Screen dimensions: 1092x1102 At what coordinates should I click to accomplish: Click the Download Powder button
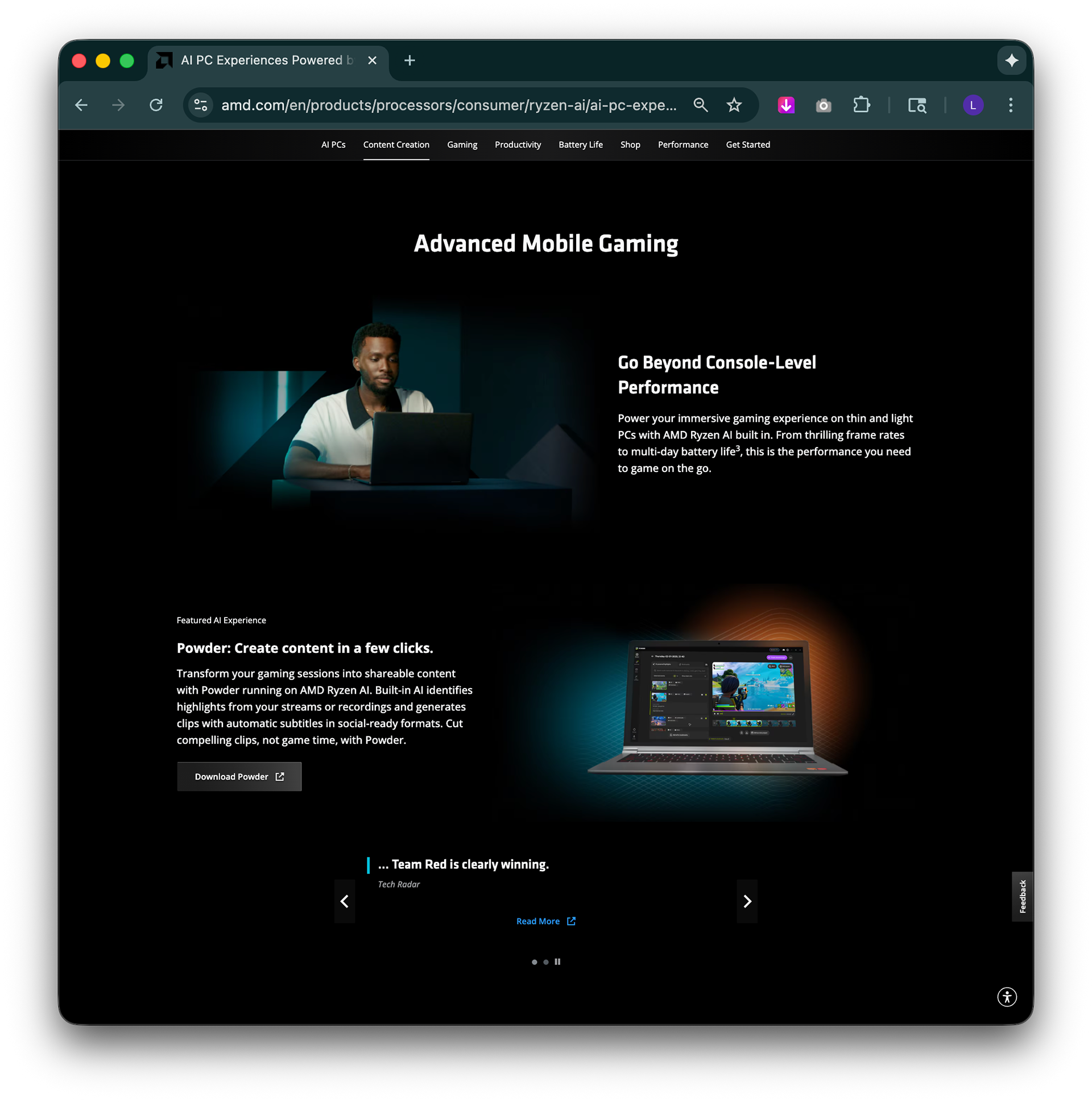[x=239, y=776]
